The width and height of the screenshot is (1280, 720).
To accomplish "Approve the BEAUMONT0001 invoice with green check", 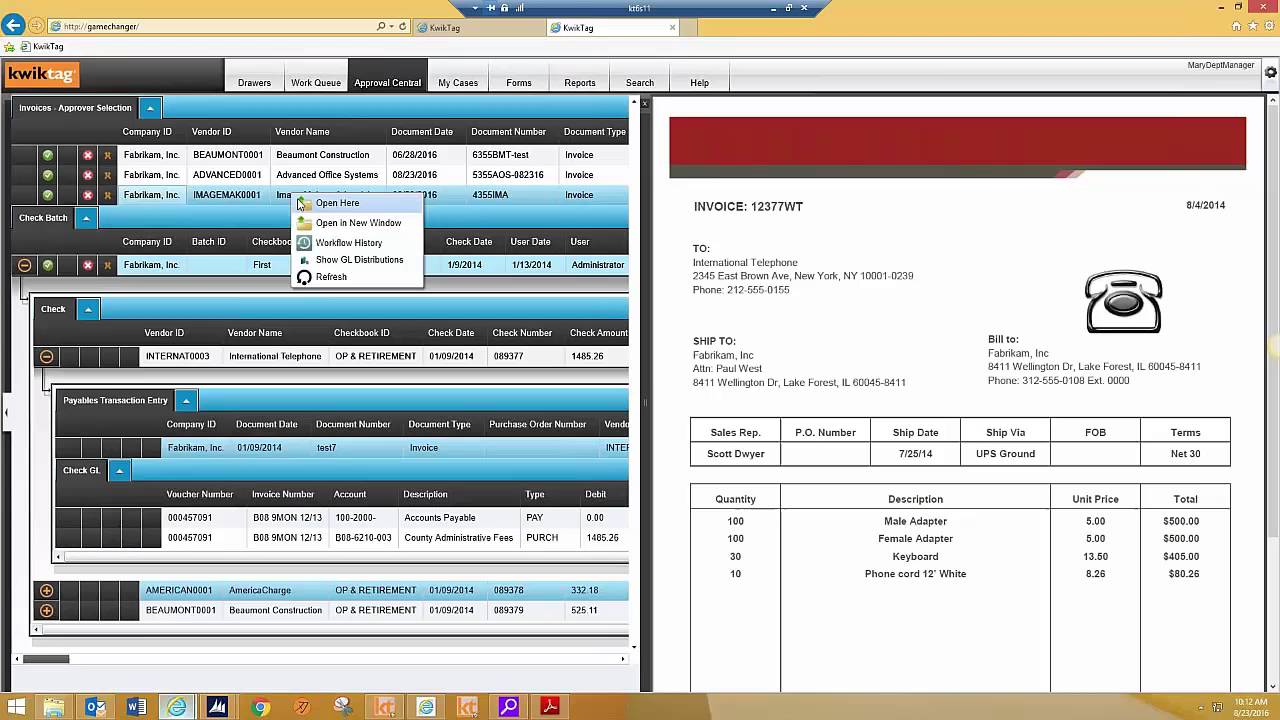I will pos(47,155).
